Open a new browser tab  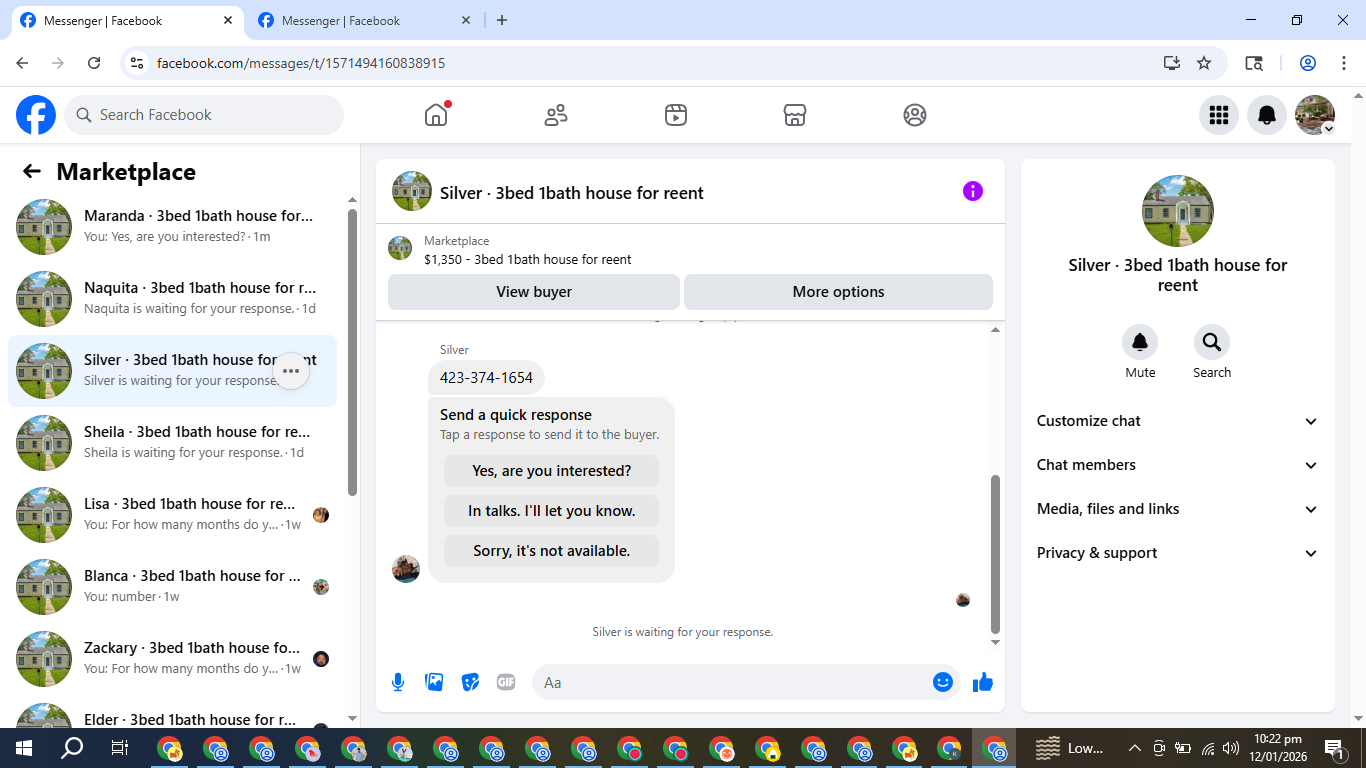pos(502,21)
